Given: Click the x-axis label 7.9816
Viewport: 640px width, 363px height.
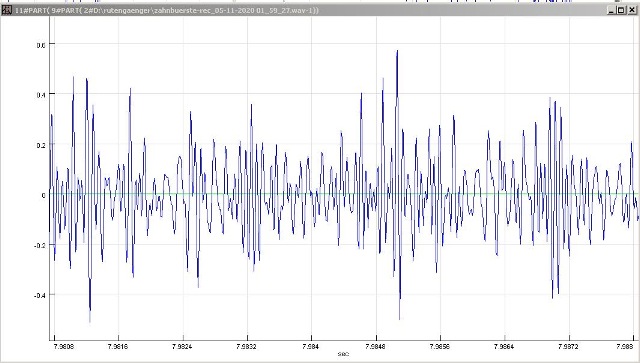Looking at the screenshot, I should coord(118,347).
